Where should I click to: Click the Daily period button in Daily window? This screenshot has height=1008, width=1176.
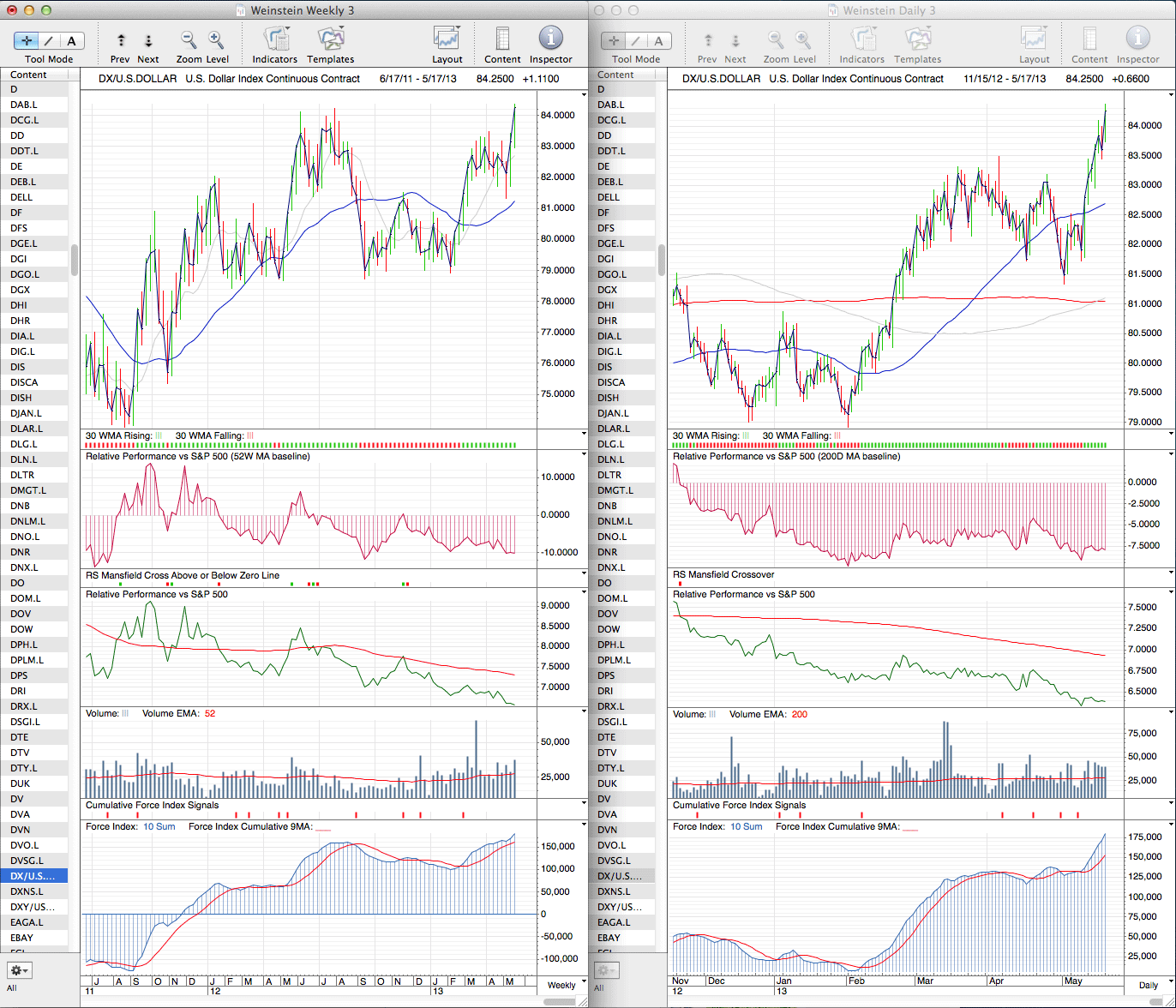[1148, 985]
